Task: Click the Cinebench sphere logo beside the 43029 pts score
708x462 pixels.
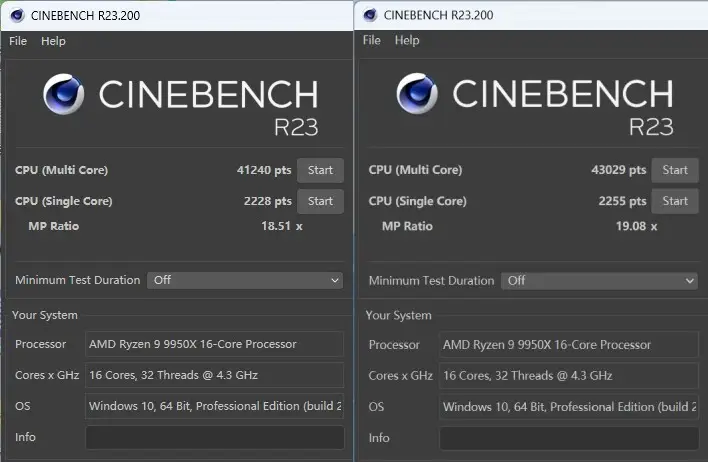Action: click(417, 96)
